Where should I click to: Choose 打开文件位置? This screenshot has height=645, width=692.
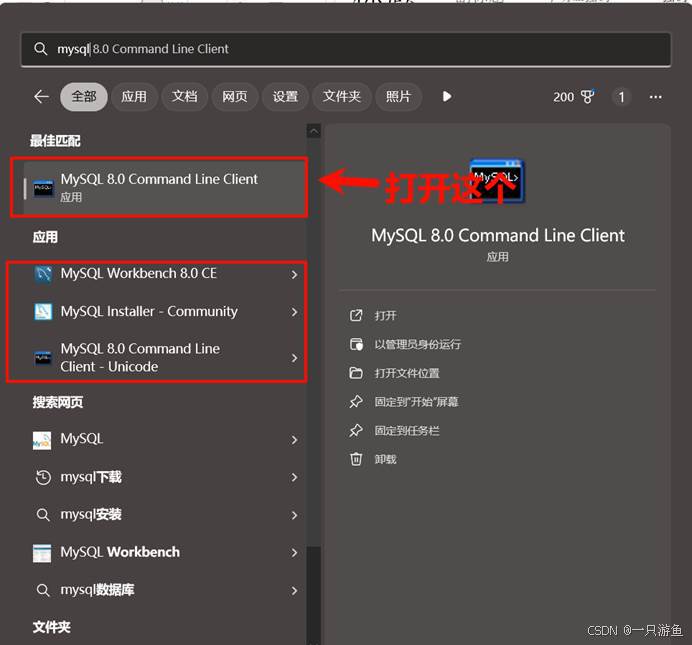(x=407, y=373)
